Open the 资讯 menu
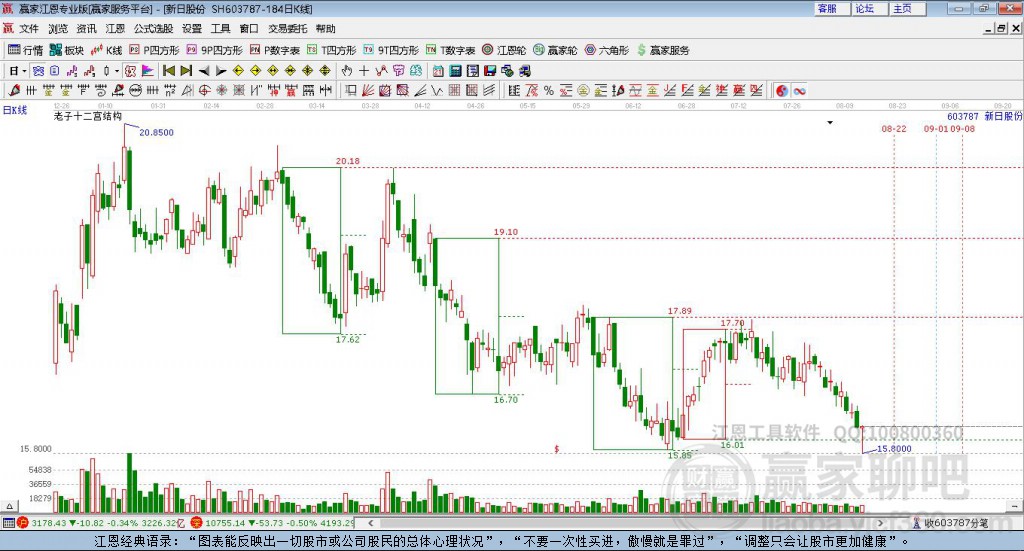The width and height of the screenshot is (1024, 551). point(86,29)
